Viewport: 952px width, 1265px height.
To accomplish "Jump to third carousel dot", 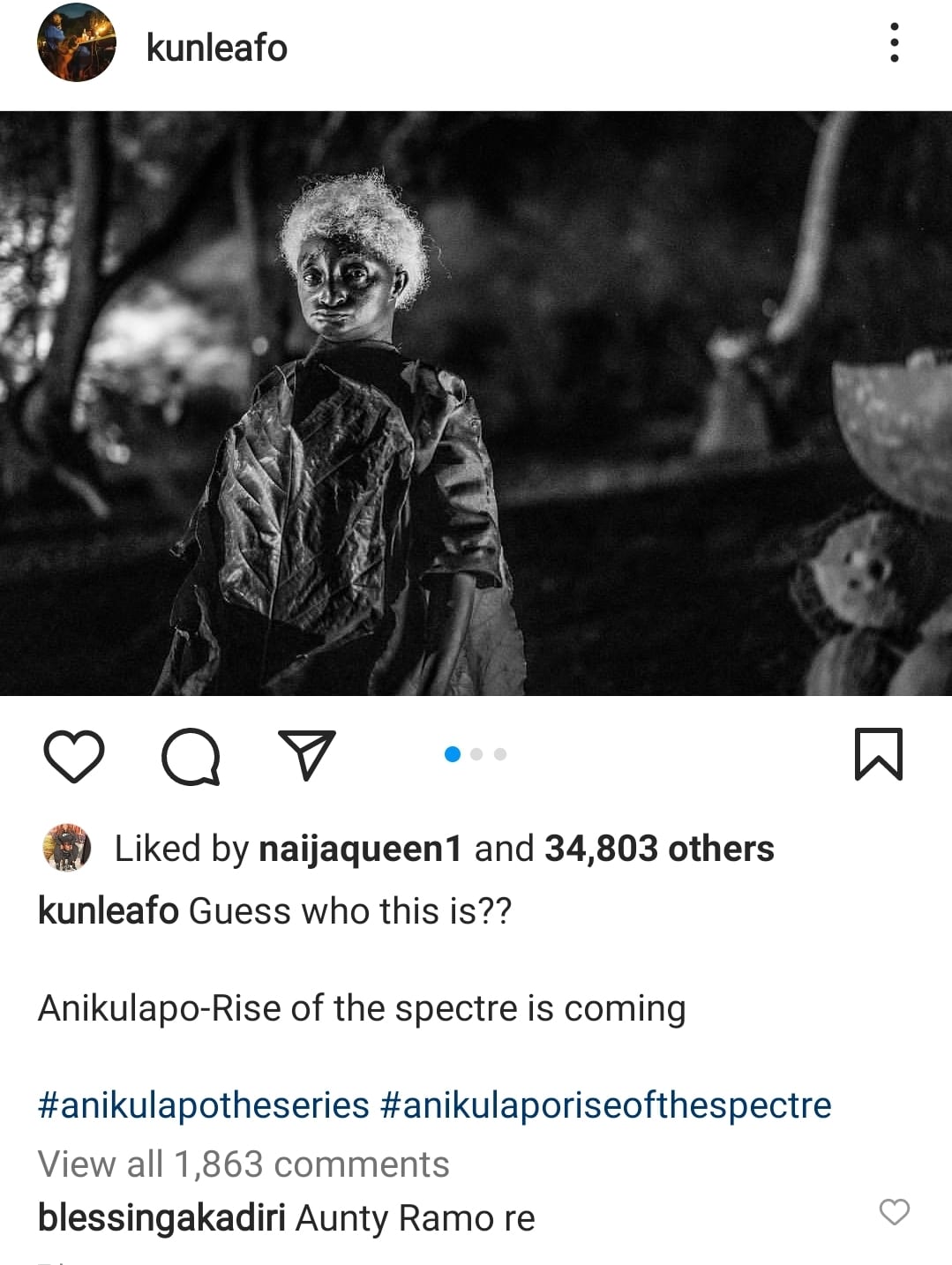I will point(500,754).
